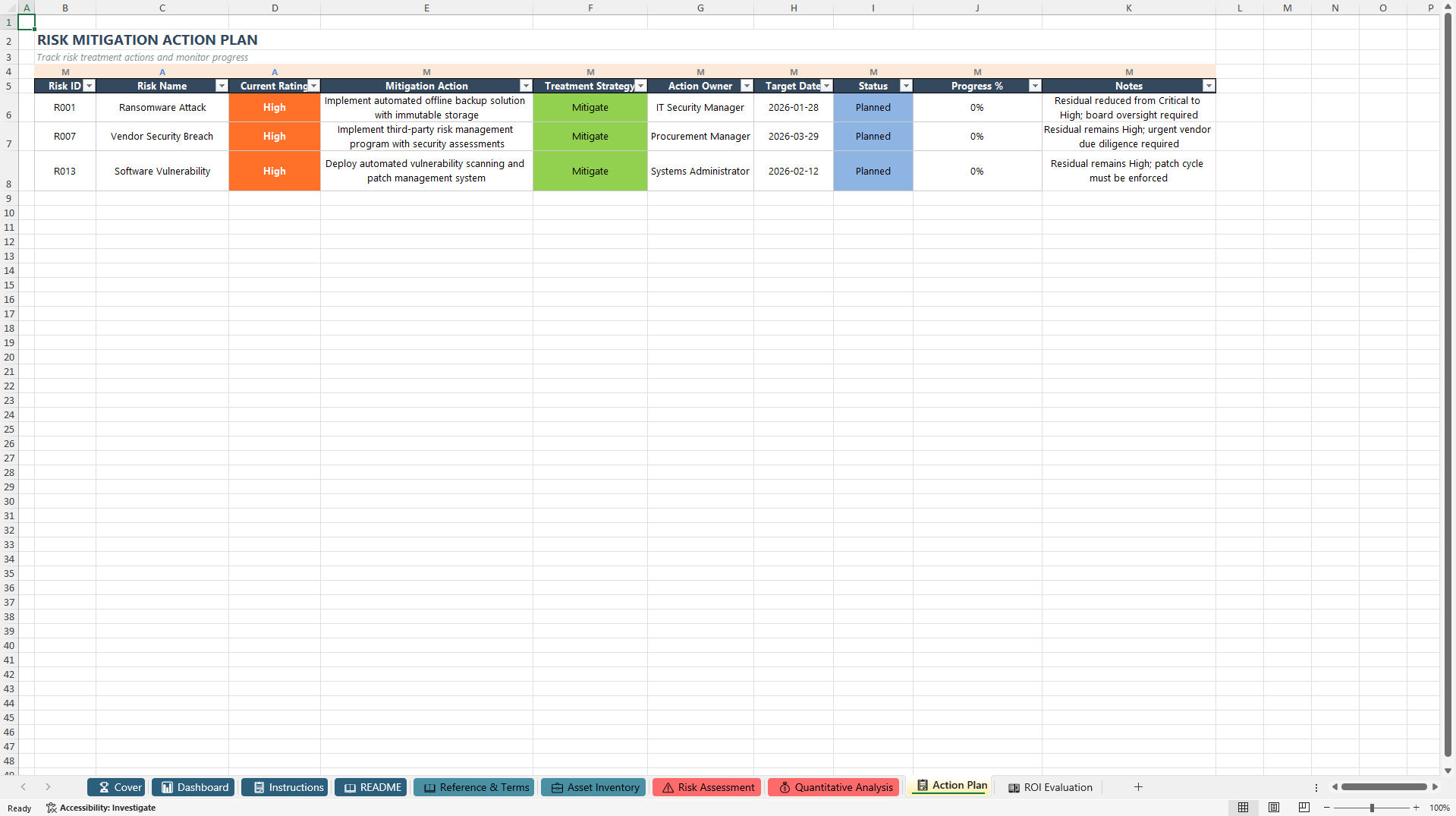Go to Asset Inventory sheet
This screenshot has width=1456, height=816.
(593, 787)
